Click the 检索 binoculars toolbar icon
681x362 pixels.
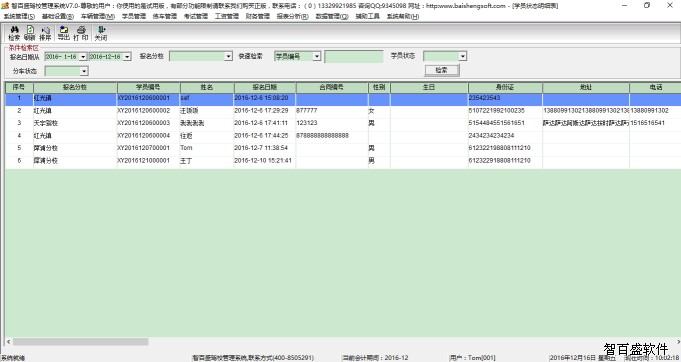coord(14,33)
